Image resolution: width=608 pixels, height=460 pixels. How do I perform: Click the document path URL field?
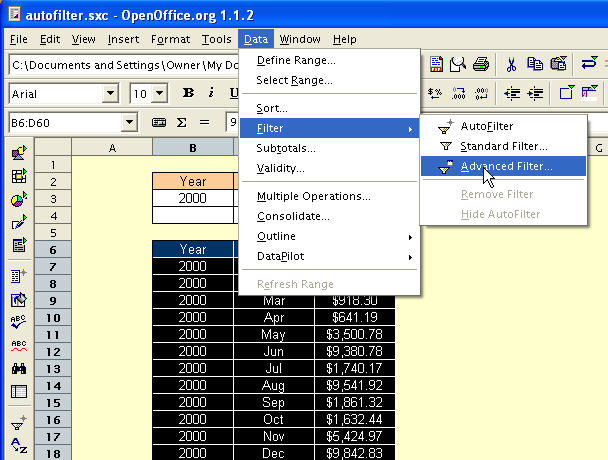click(x=124, y=65)
